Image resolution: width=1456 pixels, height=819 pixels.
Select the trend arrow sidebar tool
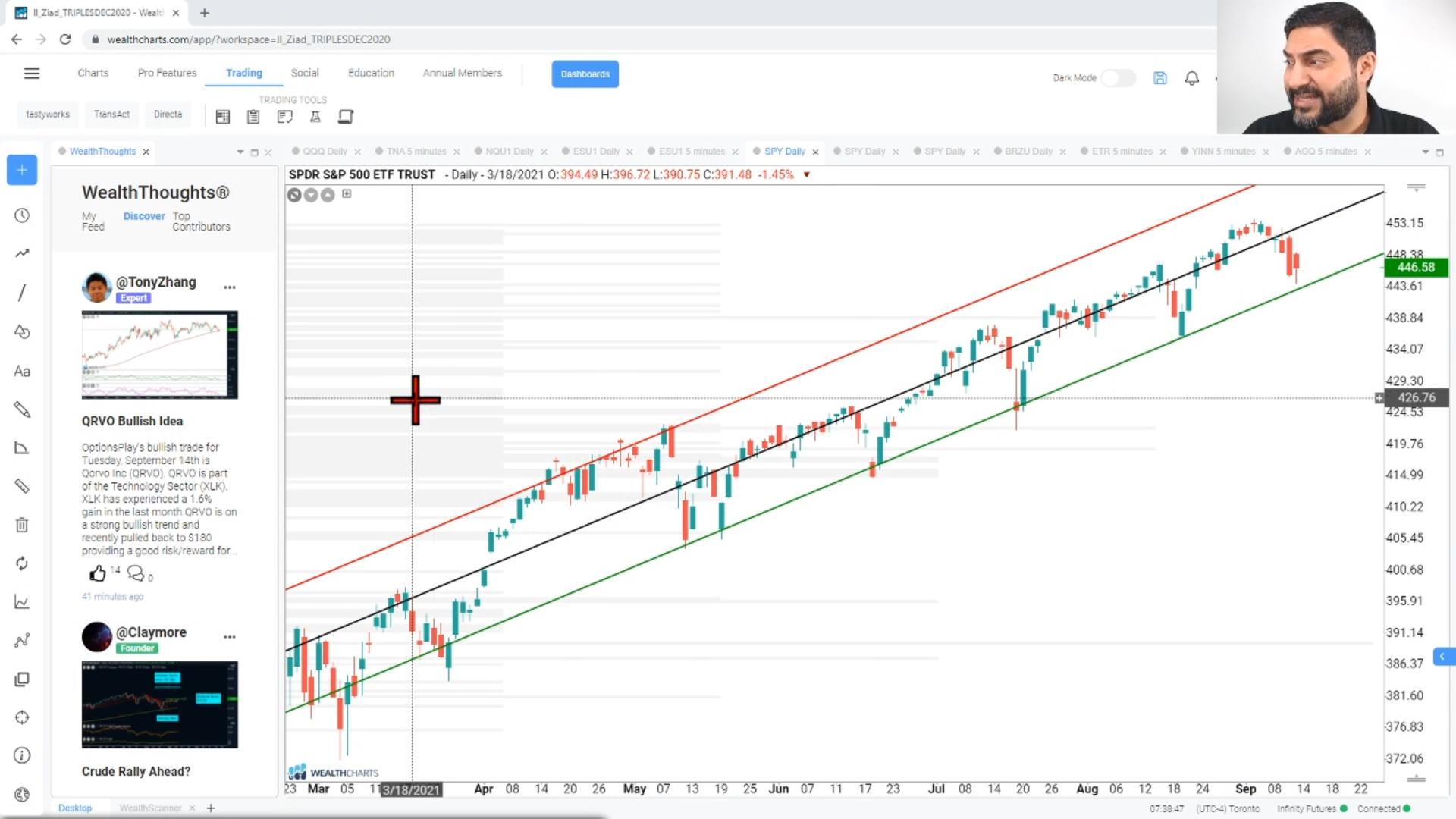coord(22,254)
